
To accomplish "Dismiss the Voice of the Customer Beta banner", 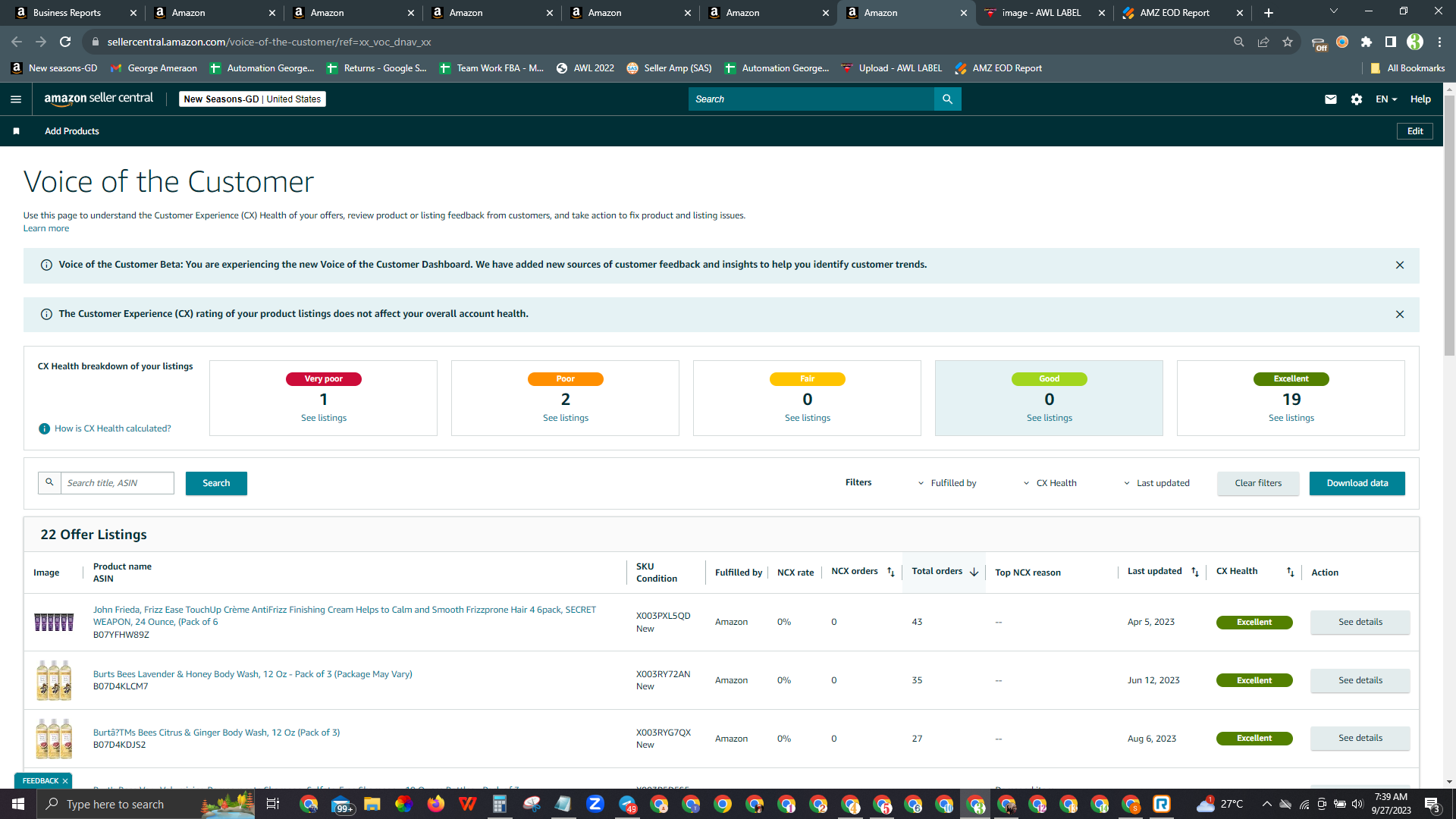I will click(x=1400, y=265).
